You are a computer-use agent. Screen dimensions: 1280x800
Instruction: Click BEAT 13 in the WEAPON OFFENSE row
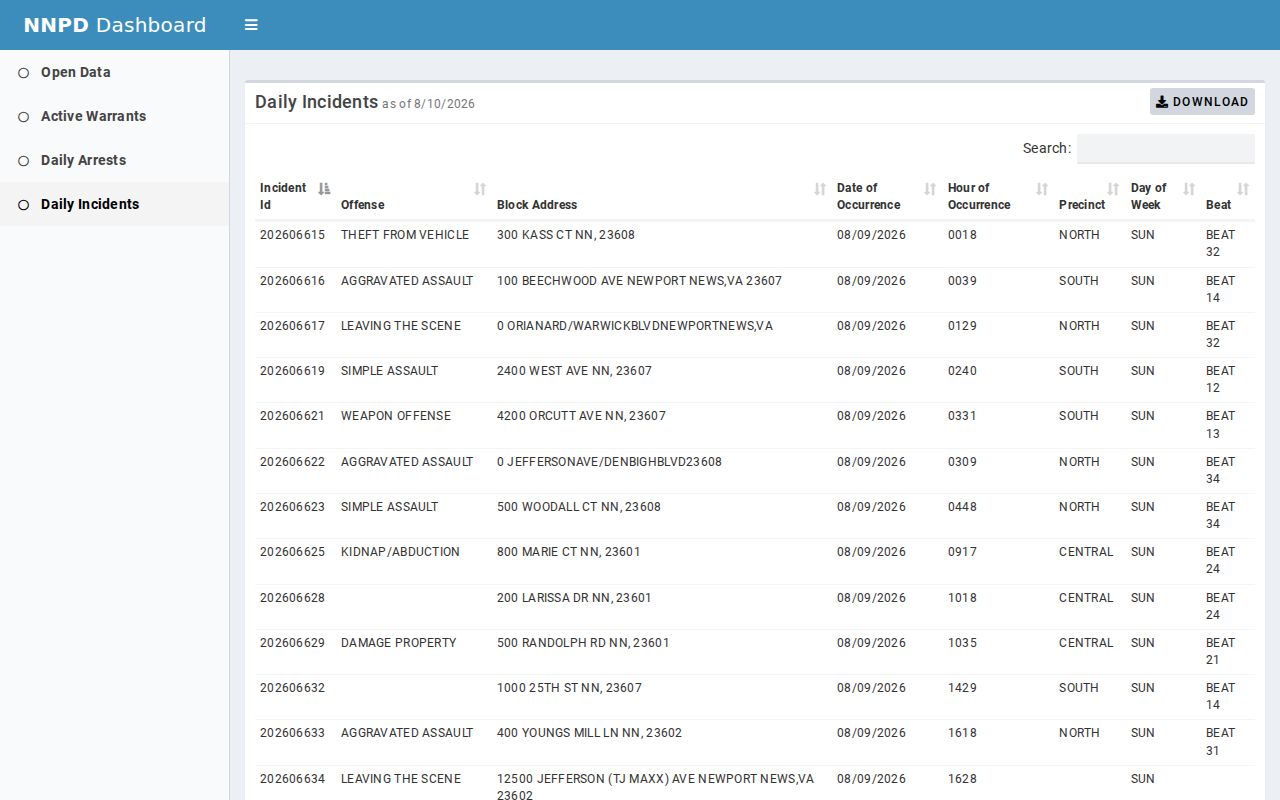pos(1220,425)
